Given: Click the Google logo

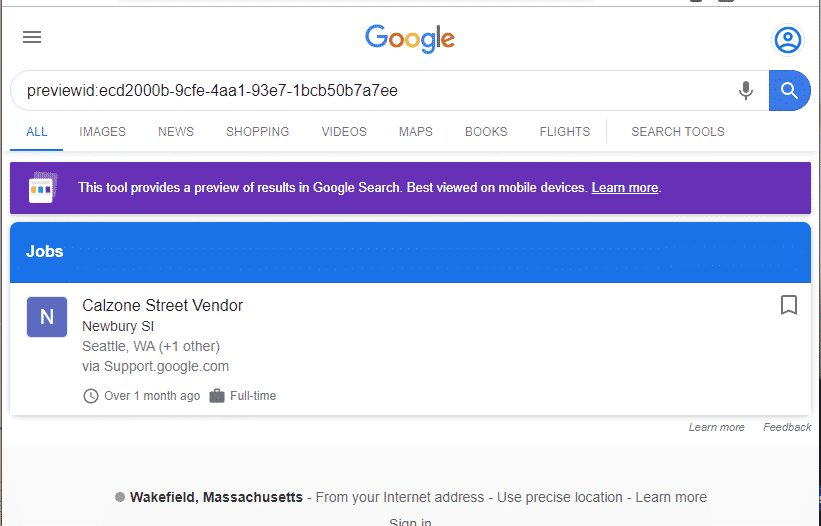Looking at the screenshot, I should pyautogui.click(x=410, y=39).
